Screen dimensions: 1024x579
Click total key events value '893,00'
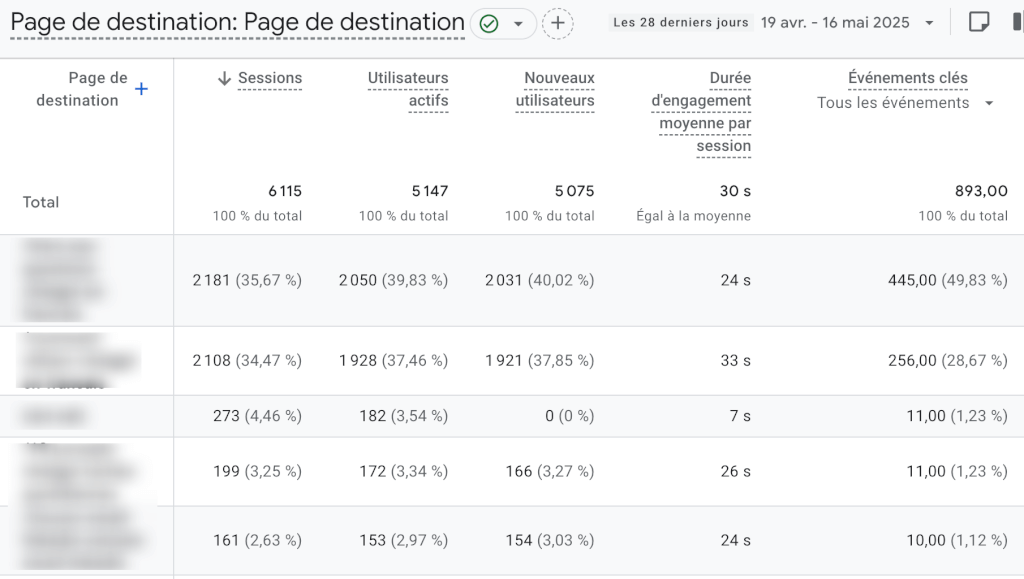click(981, 191)
